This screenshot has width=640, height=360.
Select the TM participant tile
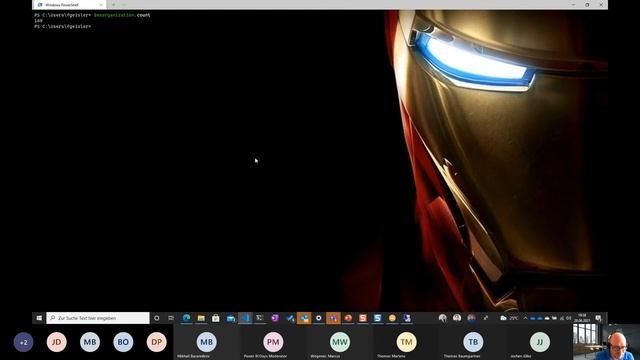[x=406, y=342]
